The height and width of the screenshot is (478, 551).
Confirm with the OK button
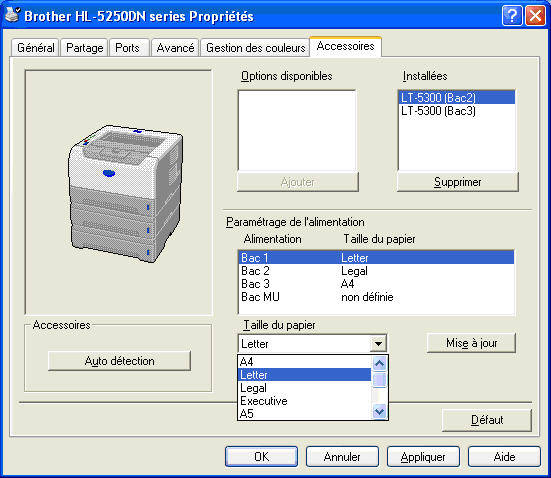261,457
